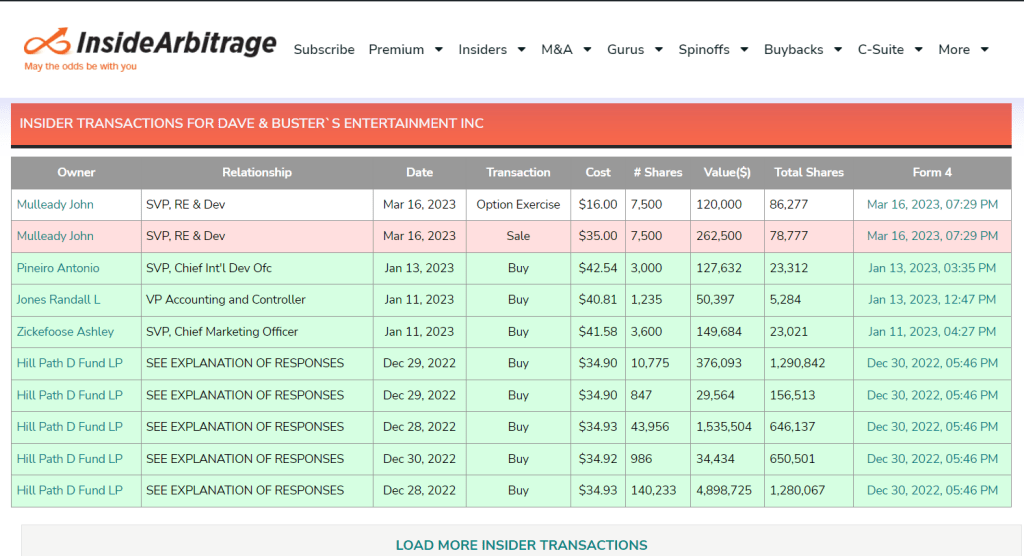The image size is (1024, 556).
Task: Open Zickefoose Ashley owner link
Action: tap(65, 332)
